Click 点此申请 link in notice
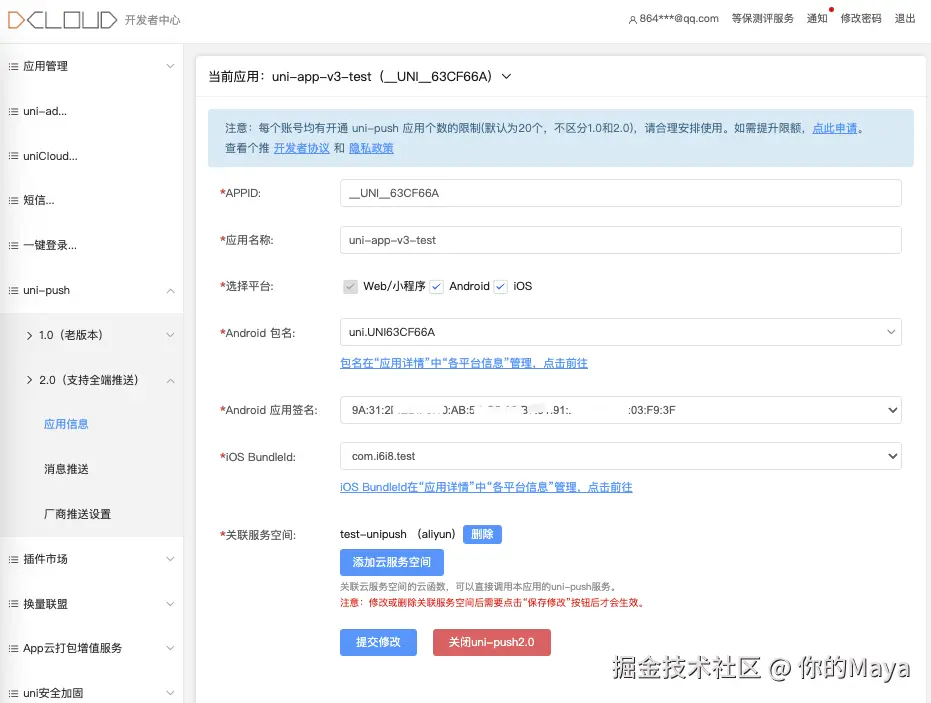 tap(835, 128)
